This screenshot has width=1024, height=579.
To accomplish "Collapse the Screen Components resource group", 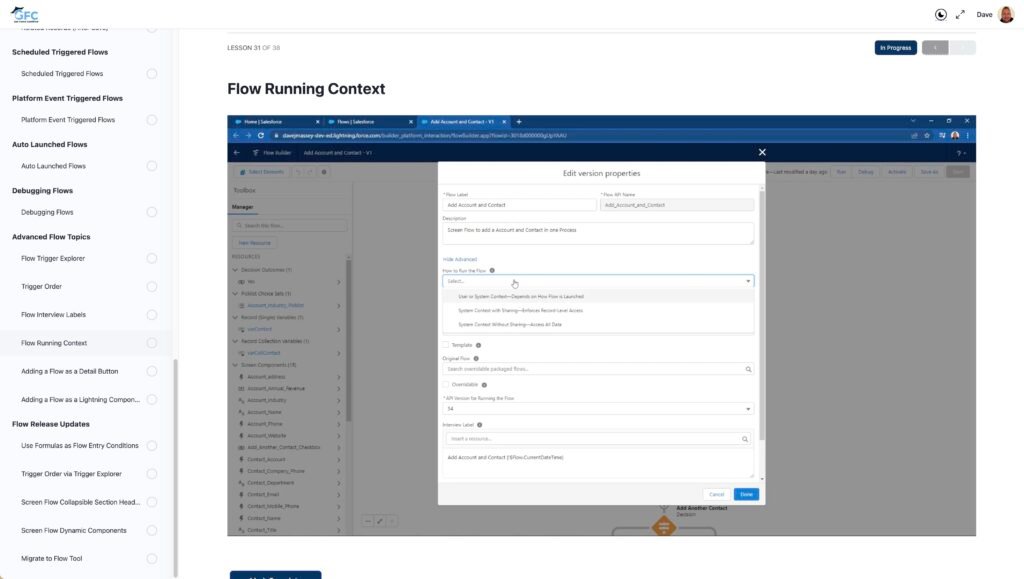I will [x=236, y=366].
